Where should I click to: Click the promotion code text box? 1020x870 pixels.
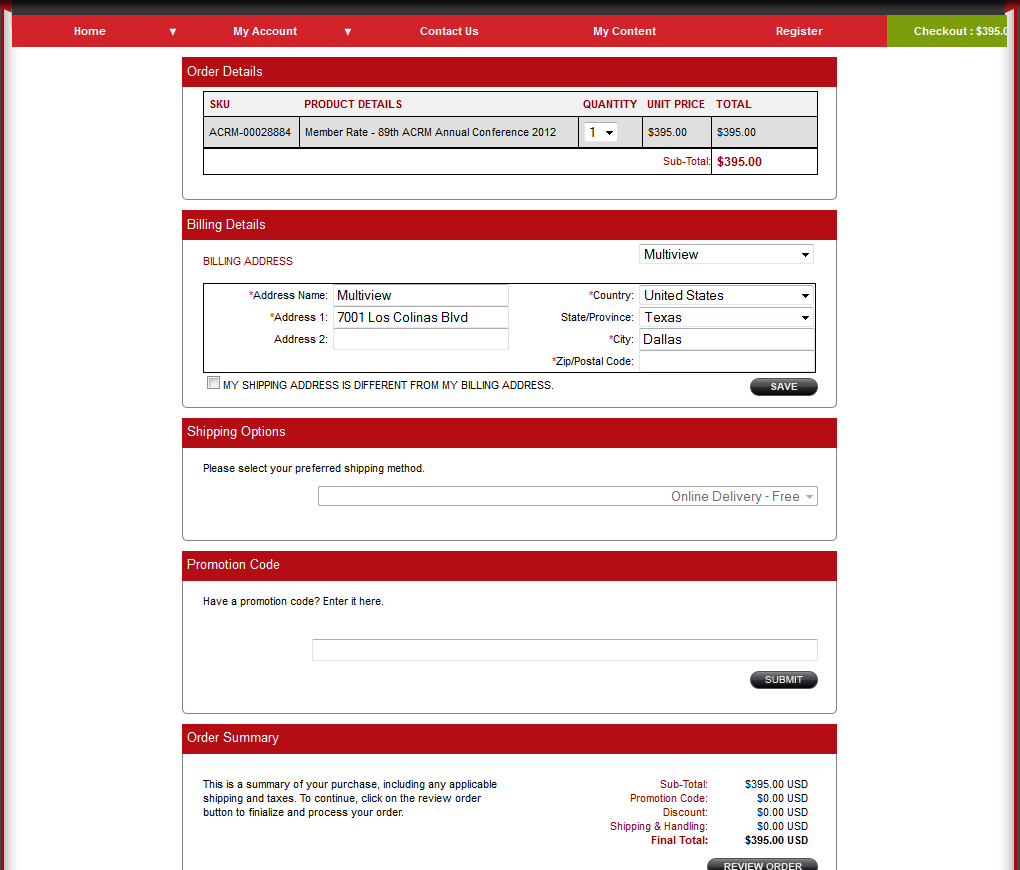[x=564, y=650]
